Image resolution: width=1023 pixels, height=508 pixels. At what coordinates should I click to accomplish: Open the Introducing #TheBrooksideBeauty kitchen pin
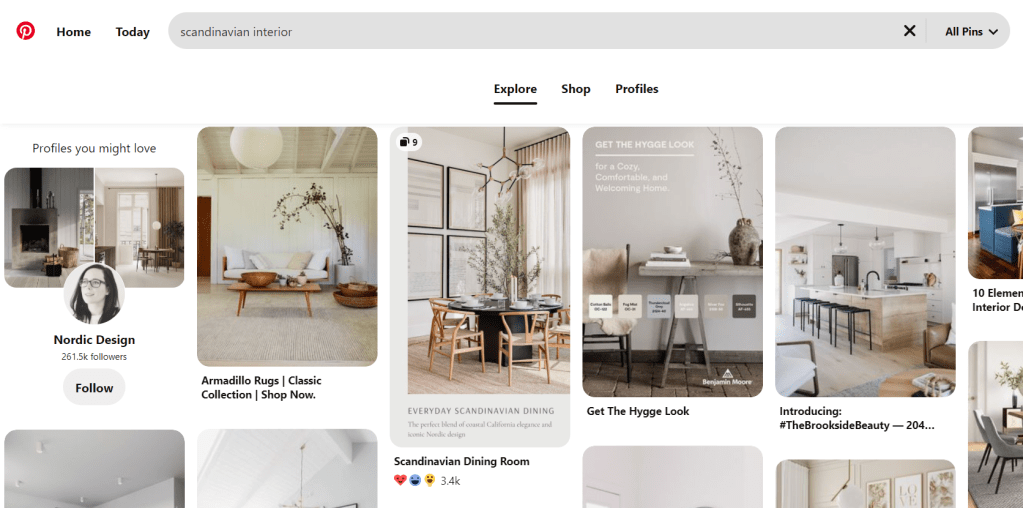pos(865,262)
